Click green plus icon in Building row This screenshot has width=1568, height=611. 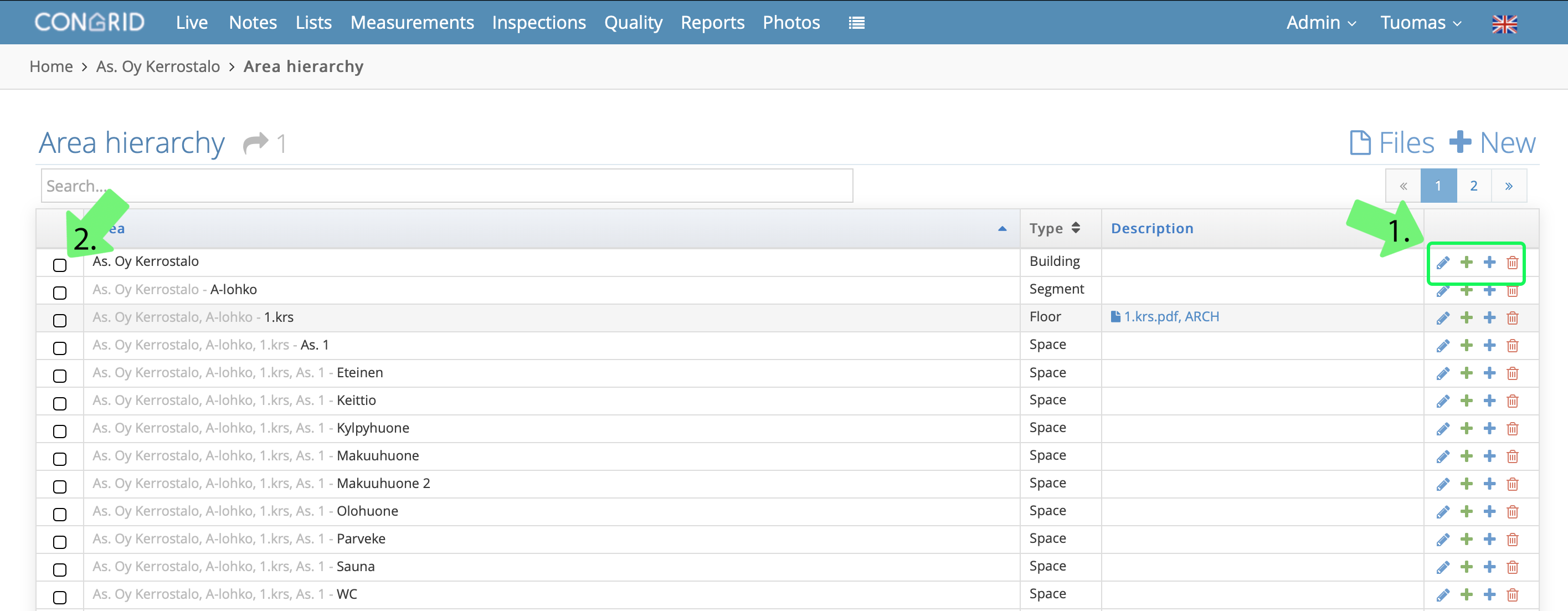tap(1466, 262)
